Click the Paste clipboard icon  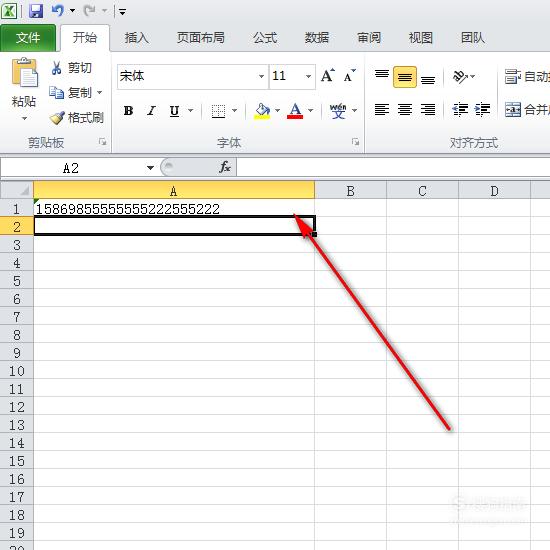[x=24, y=73]
